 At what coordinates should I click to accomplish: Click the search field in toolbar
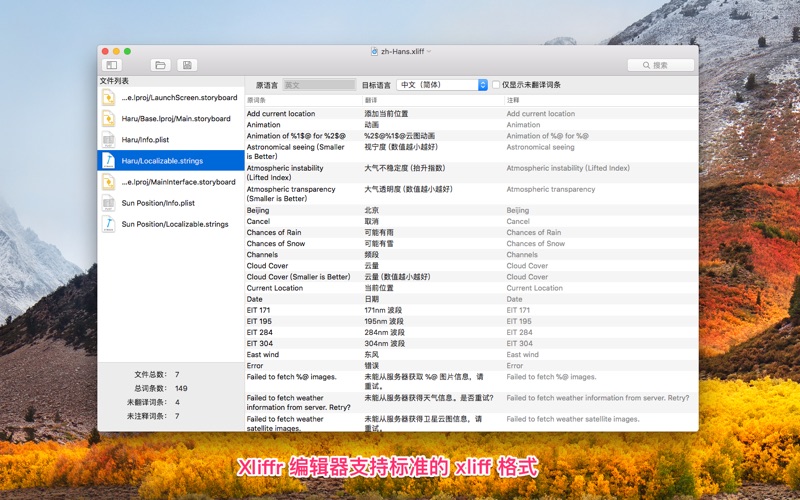[x=660, y=65]
